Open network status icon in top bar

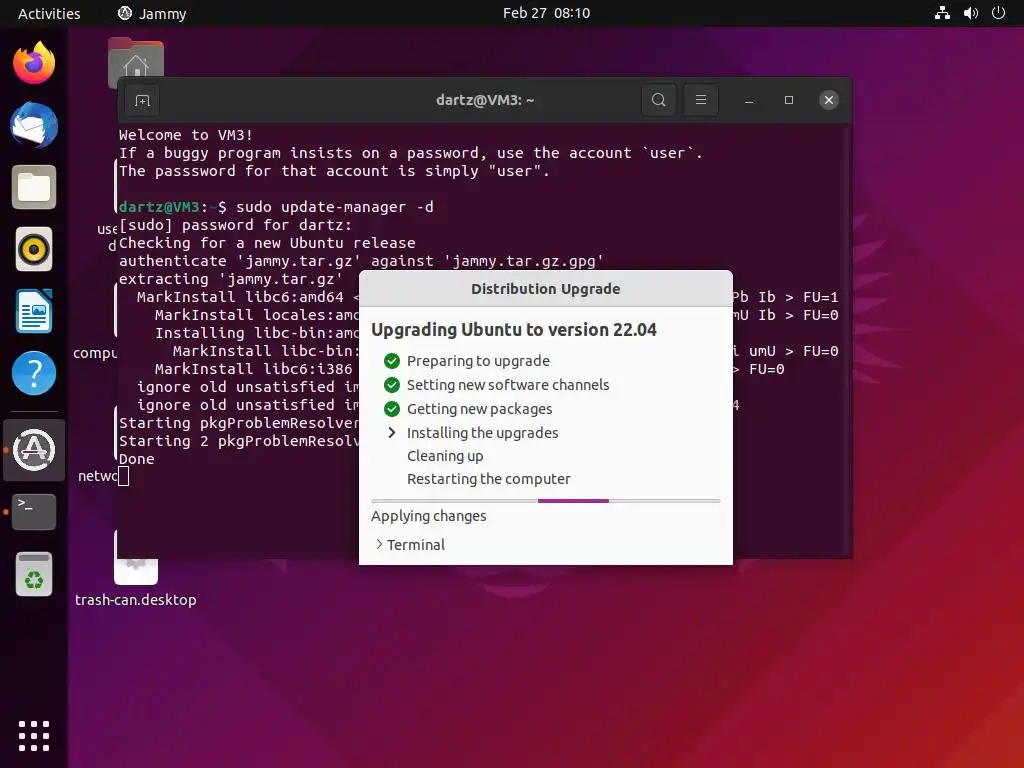pyautogui.click(x=942, y=13)
